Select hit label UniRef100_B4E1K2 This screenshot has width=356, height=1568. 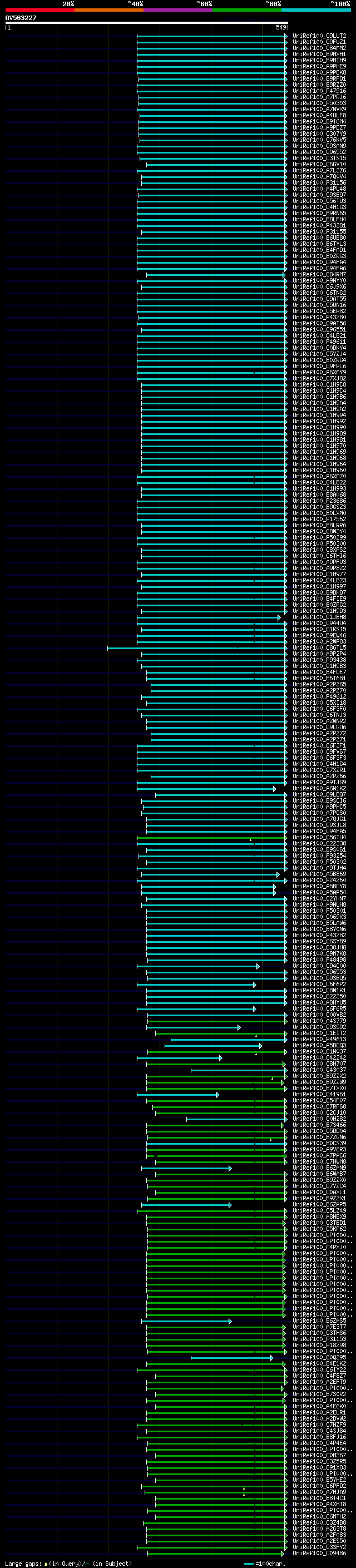319,1364
